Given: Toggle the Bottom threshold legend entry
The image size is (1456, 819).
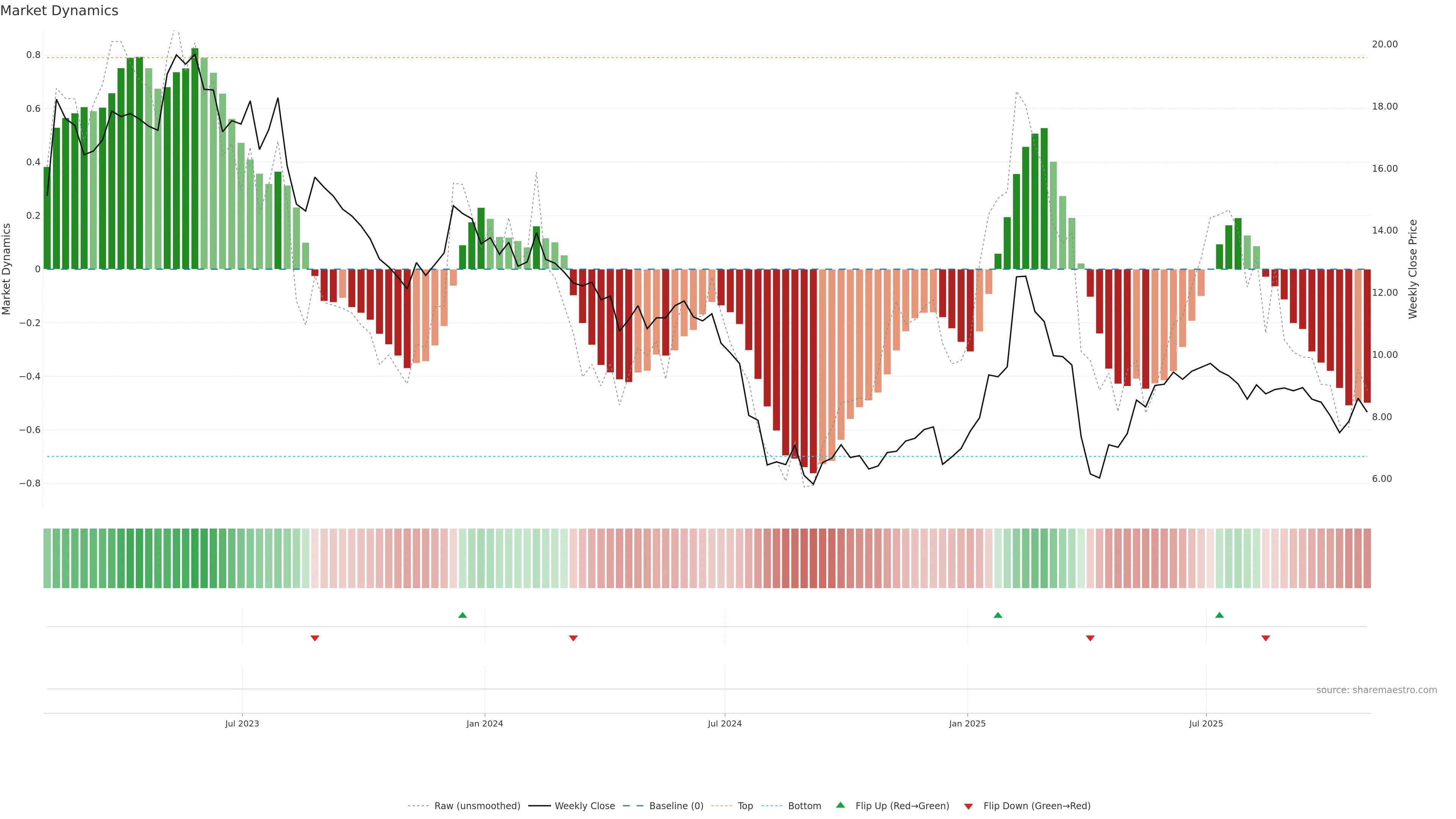Looking at the screenshot, I should click(x=804, y=806).
